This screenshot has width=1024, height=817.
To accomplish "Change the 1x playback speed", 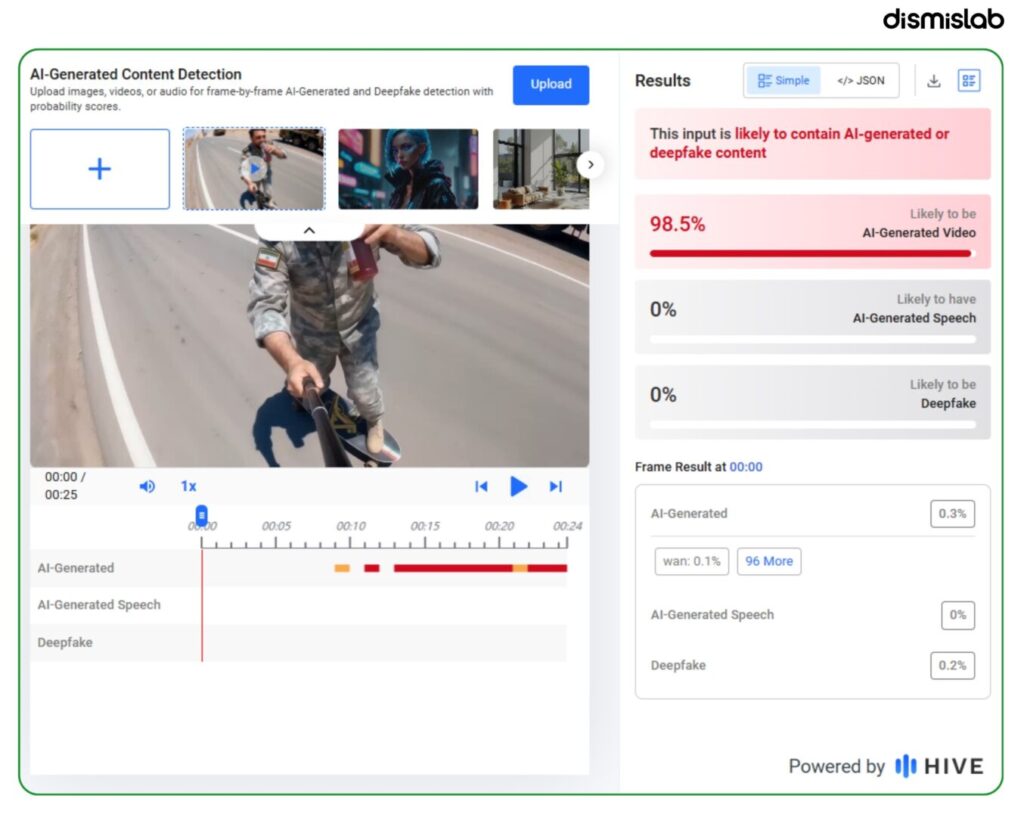I will tap(189, 486).
